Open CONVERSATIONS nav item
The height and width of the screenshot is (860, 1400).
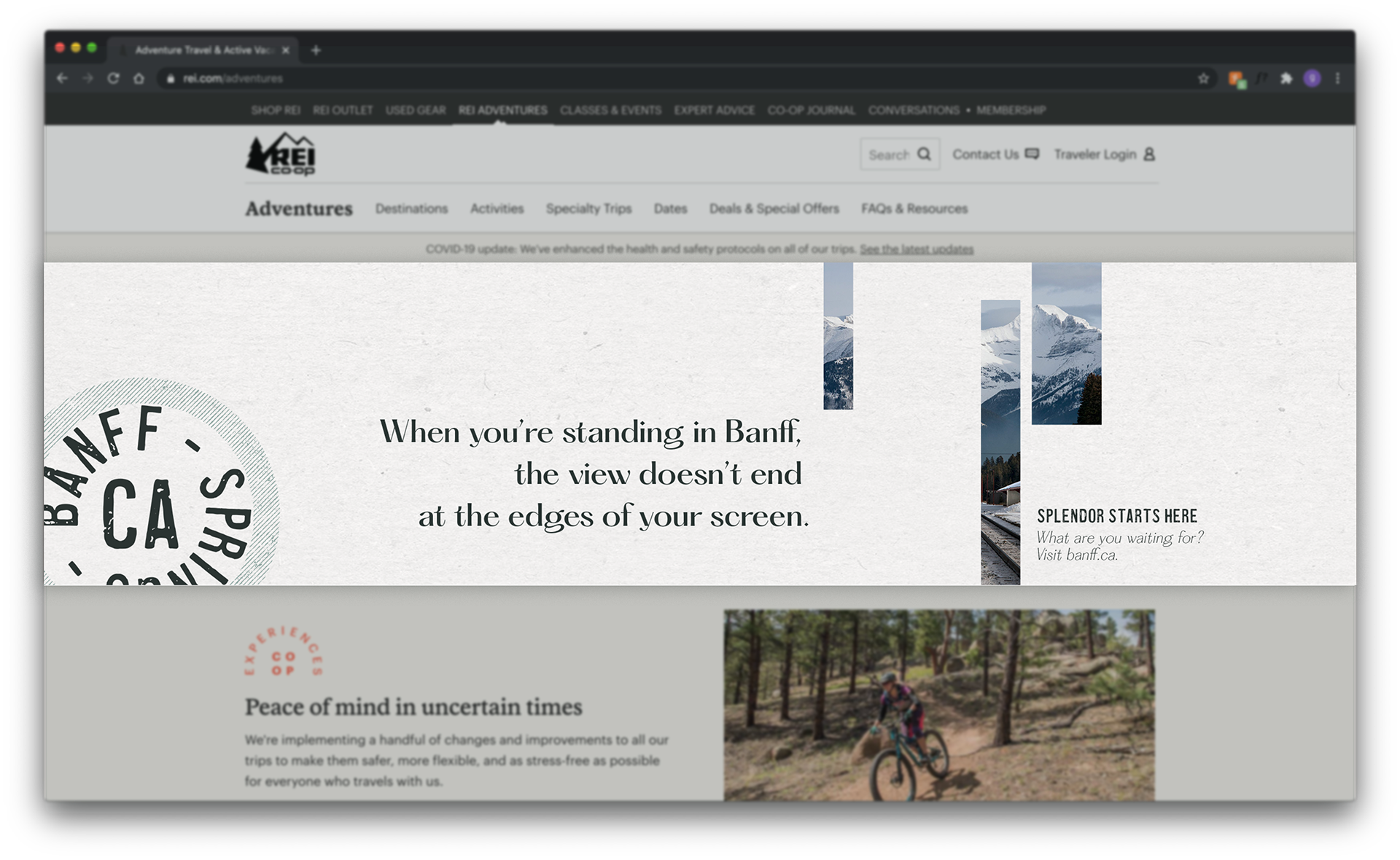tap(914, 110)
